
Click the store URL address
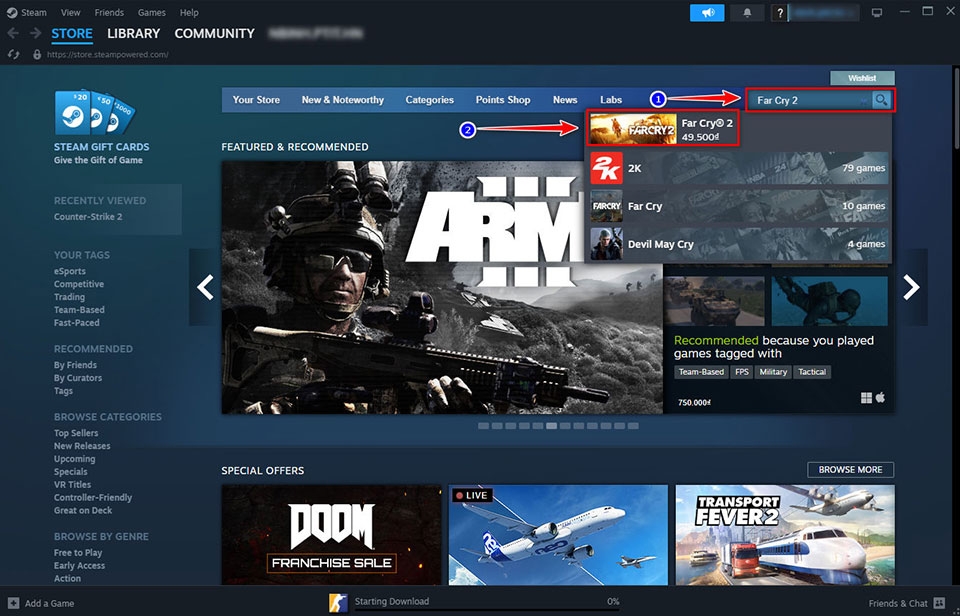click(x=108, y=54)
